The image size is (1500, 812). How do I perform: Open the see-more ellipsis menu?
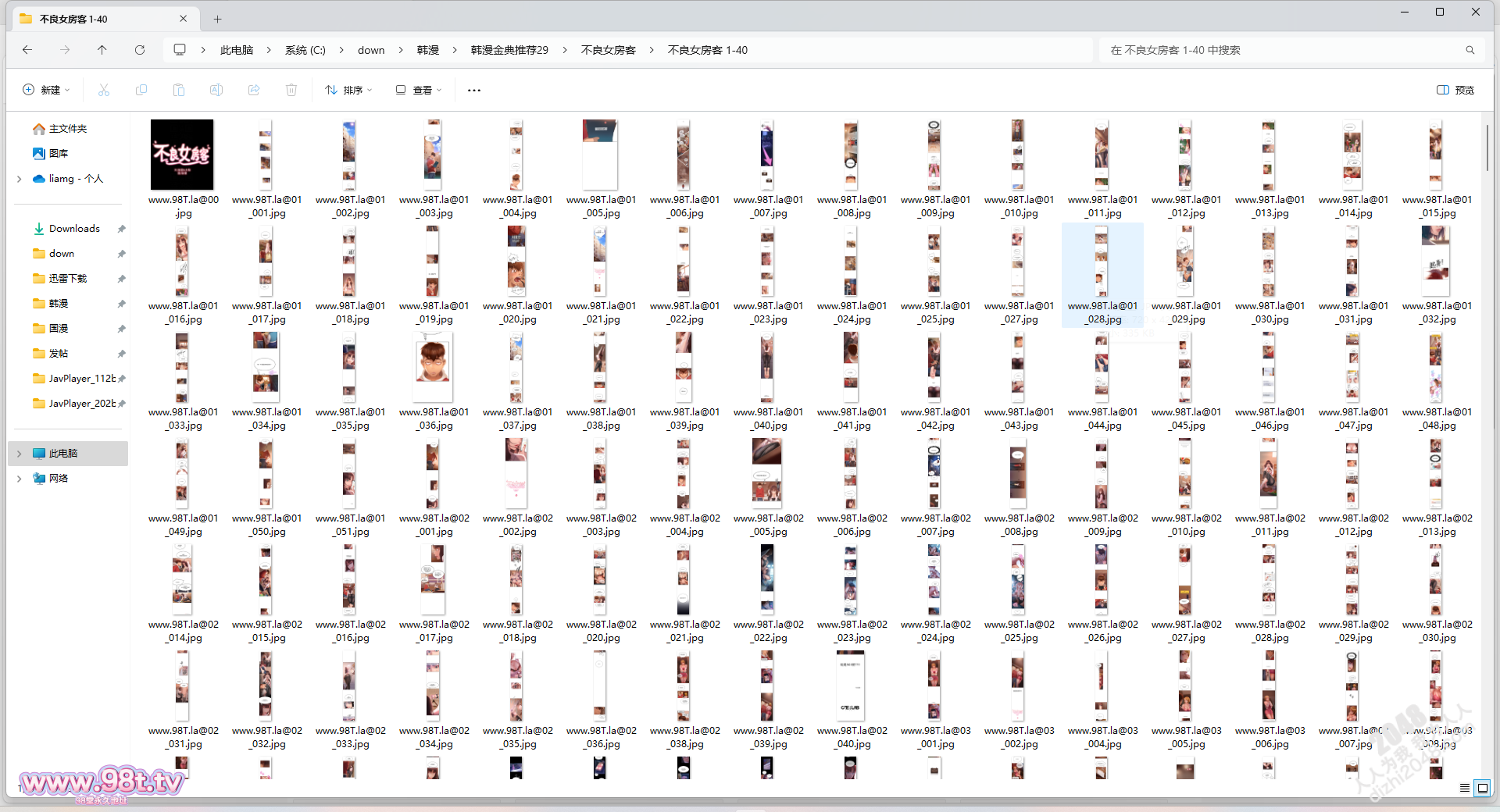click(x=473, y=90)
